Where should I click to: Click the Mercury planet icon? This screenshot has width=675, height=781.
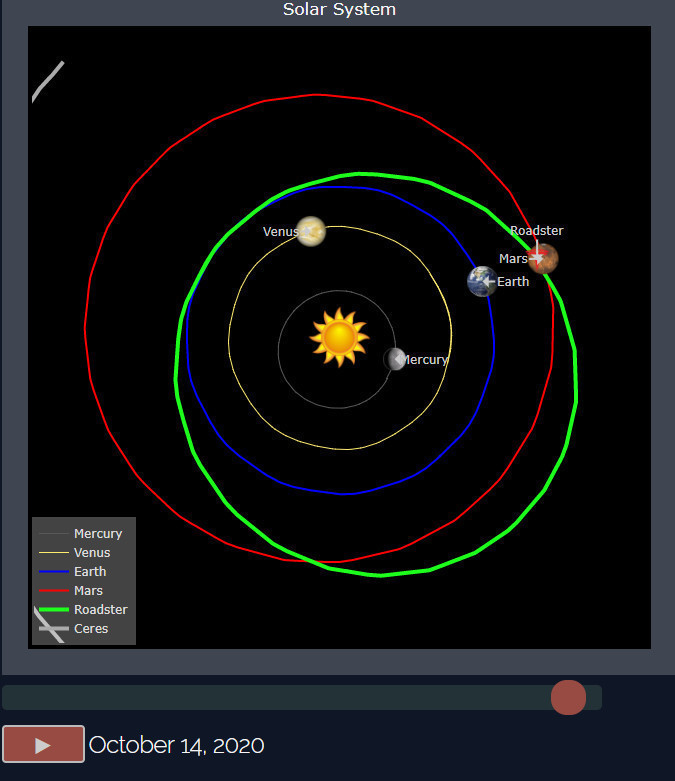point(395,359)
